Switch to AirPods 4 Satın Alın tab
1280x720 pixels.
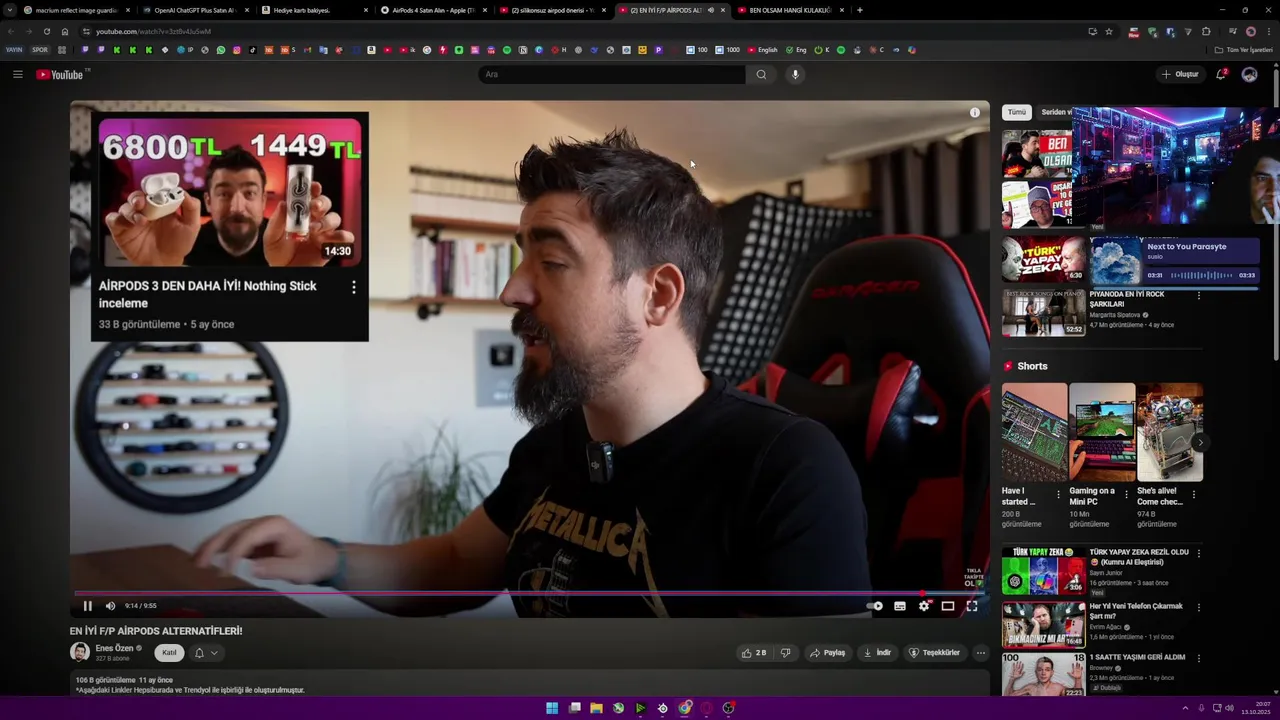pyautogui.click(x=432, y=10)
